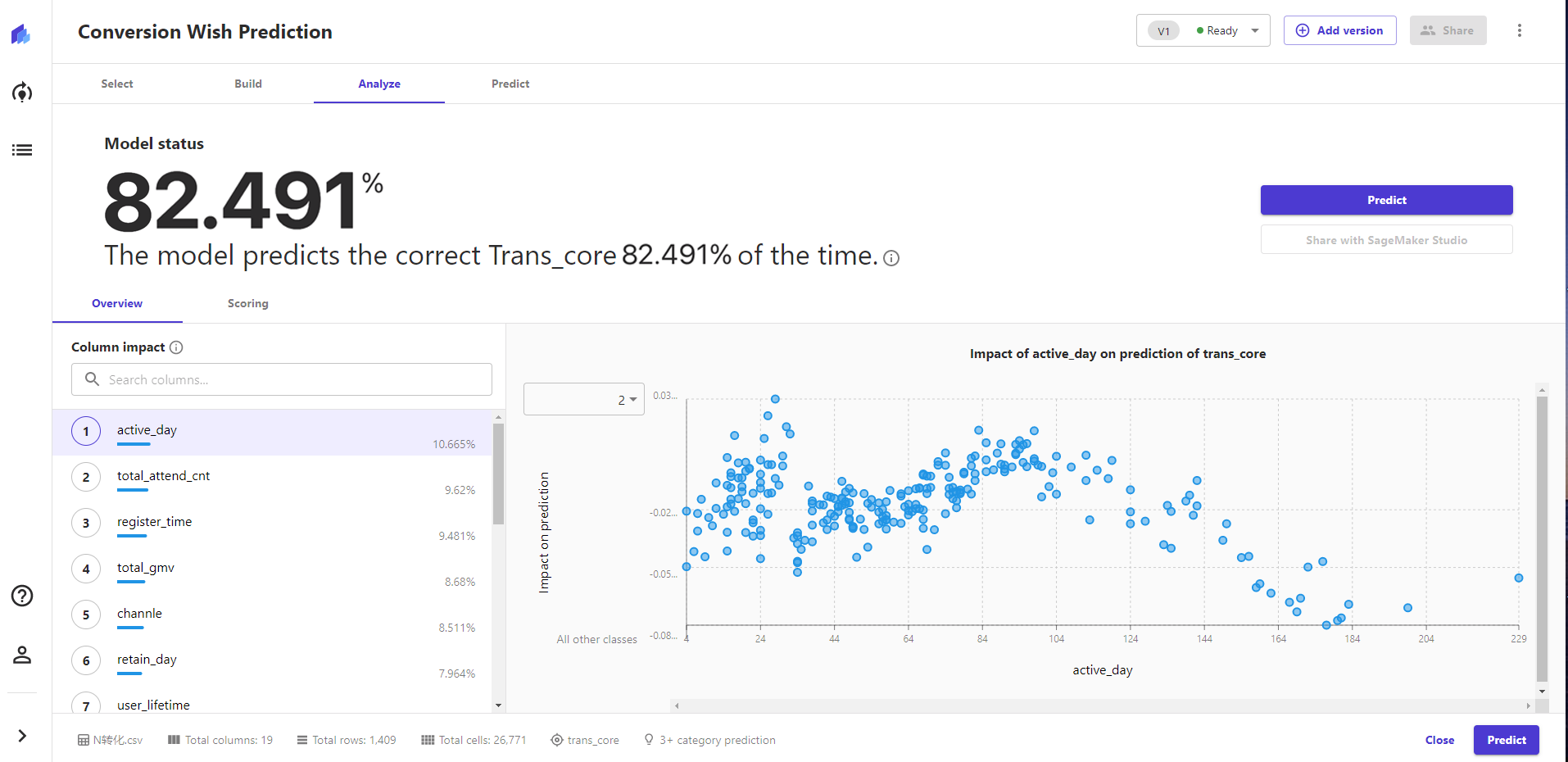Open the three-dot more options menu
The width and height of the screenshot is (1568, 762).
(1519, 30)
